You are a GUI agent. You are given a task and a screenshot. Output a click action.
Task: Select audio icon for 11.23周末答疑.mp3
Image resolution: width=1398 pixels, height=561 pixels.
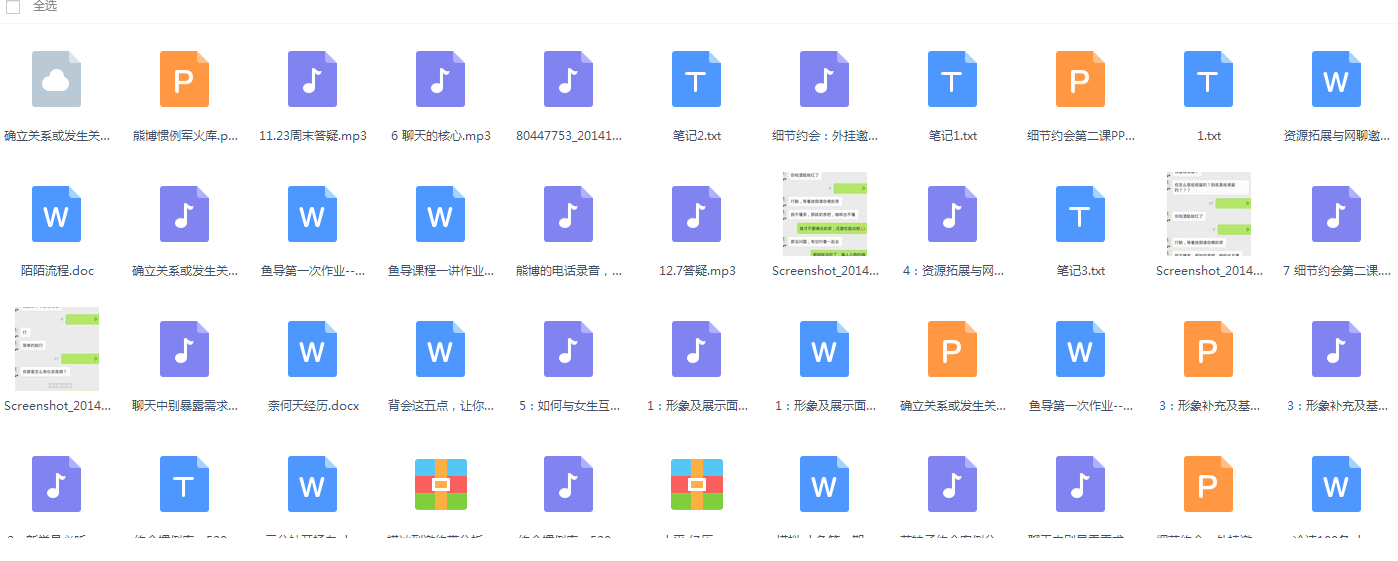pyautogui.click(x=312, y=79)
